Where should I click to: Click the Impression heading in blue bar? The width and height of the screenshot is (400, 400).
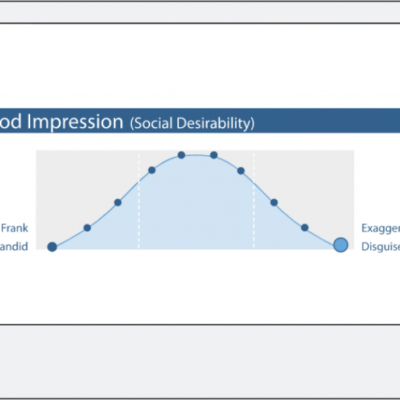75,122
